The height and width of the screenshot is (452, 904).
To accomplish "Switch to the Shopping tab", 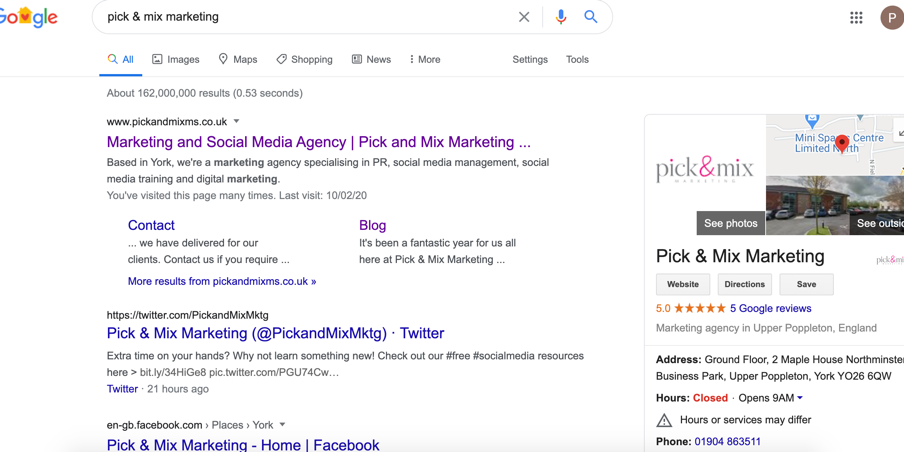I will 304,59.
